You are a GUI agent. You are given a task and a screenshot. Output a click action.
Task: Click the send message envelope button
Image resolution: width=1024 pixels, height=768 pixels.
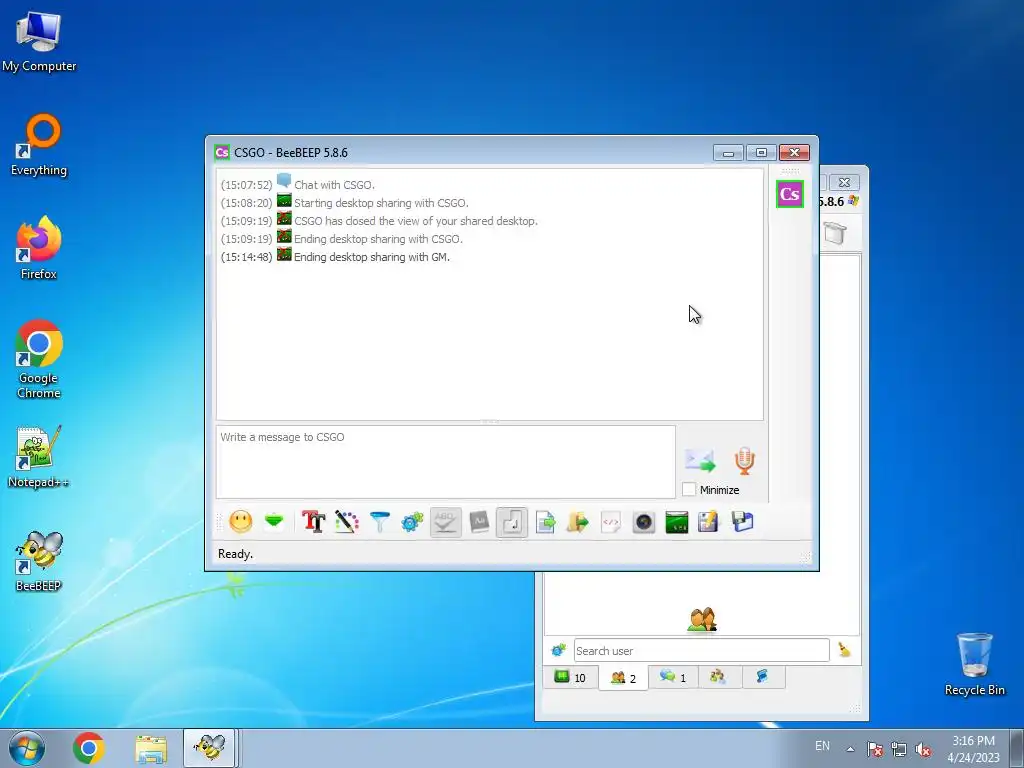click(x=700, y=460)
